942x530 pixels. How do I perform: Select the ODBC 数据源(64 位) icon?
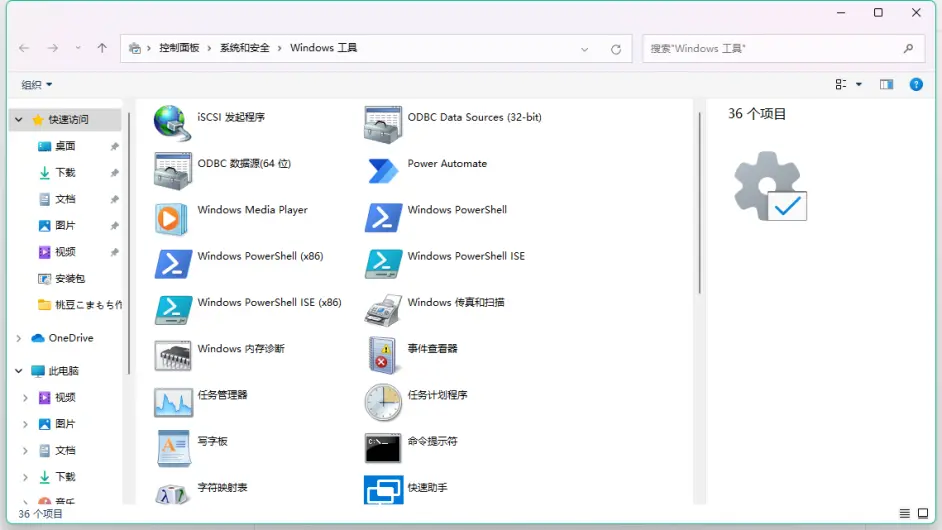coord(172,171)
